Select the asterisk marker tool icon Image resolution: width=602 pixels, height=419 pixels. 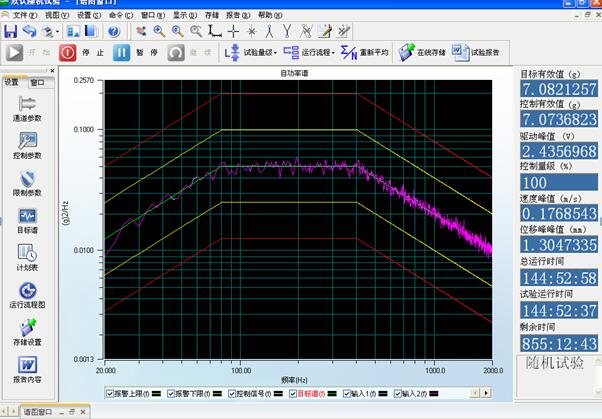pos(251,31)
